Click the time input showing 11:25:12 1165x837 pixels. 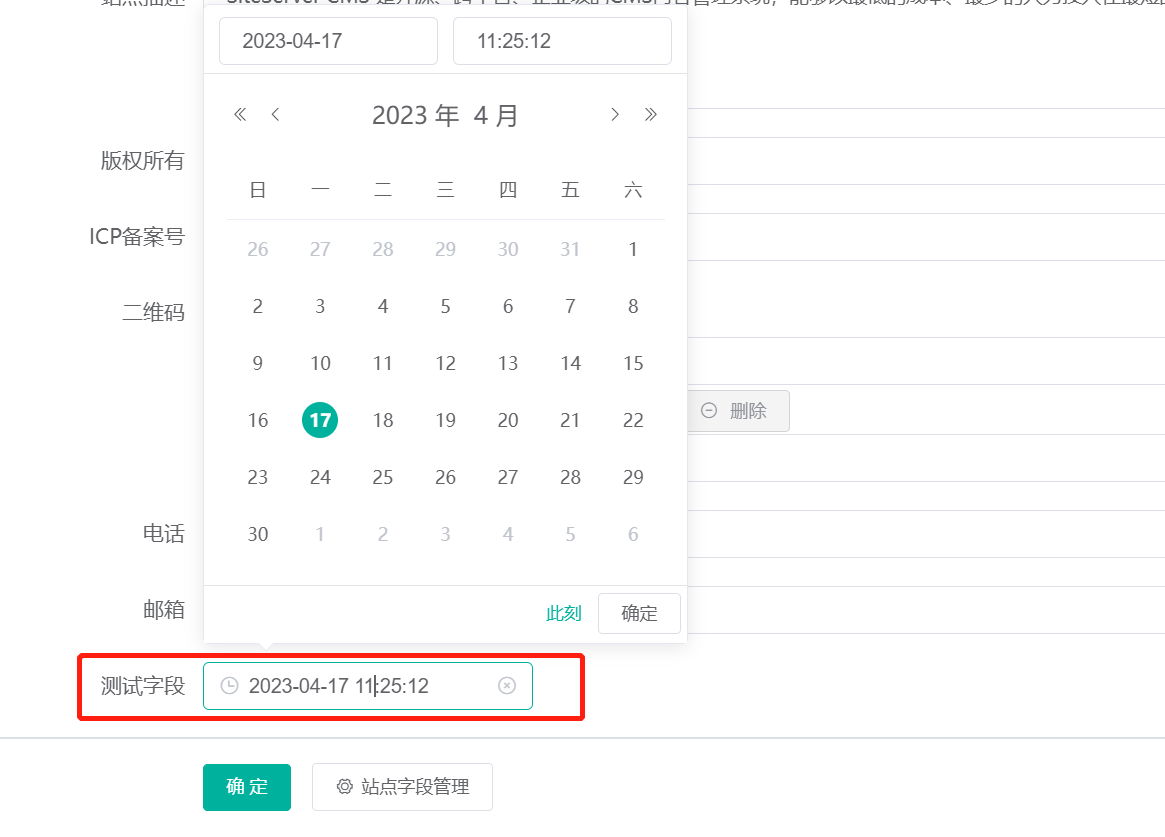pyautogui.click(x=562, y=41)
